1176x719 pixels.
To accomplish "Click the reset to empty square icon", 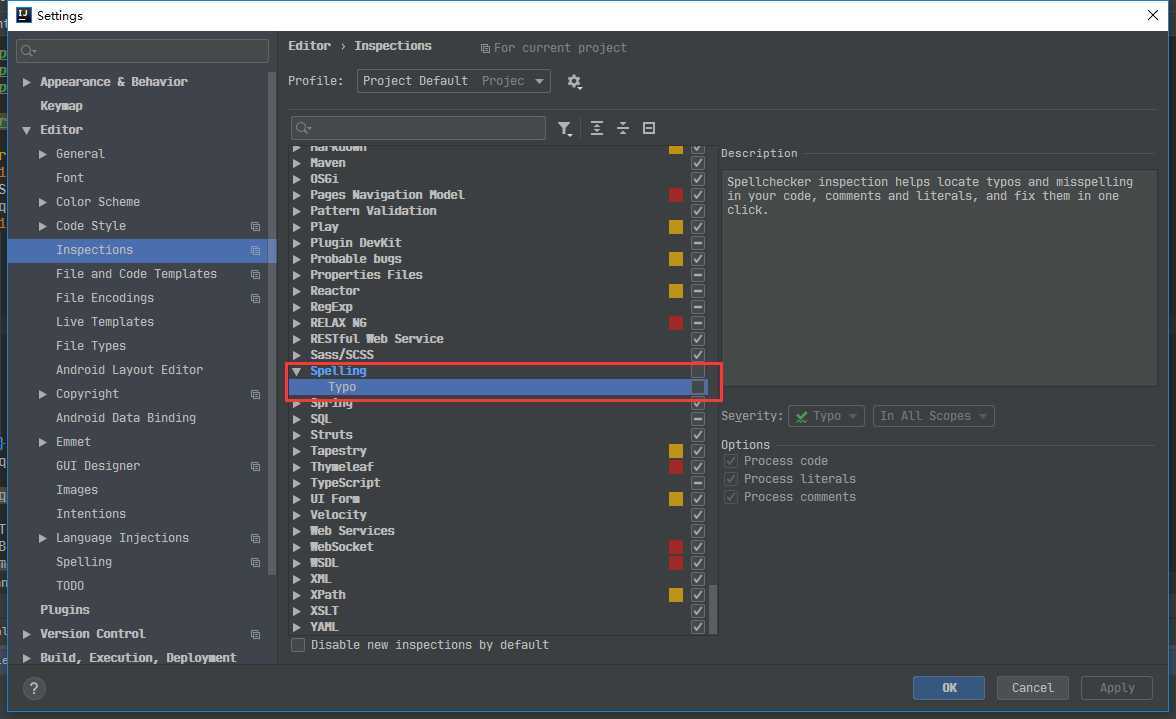I will [649, 128].
